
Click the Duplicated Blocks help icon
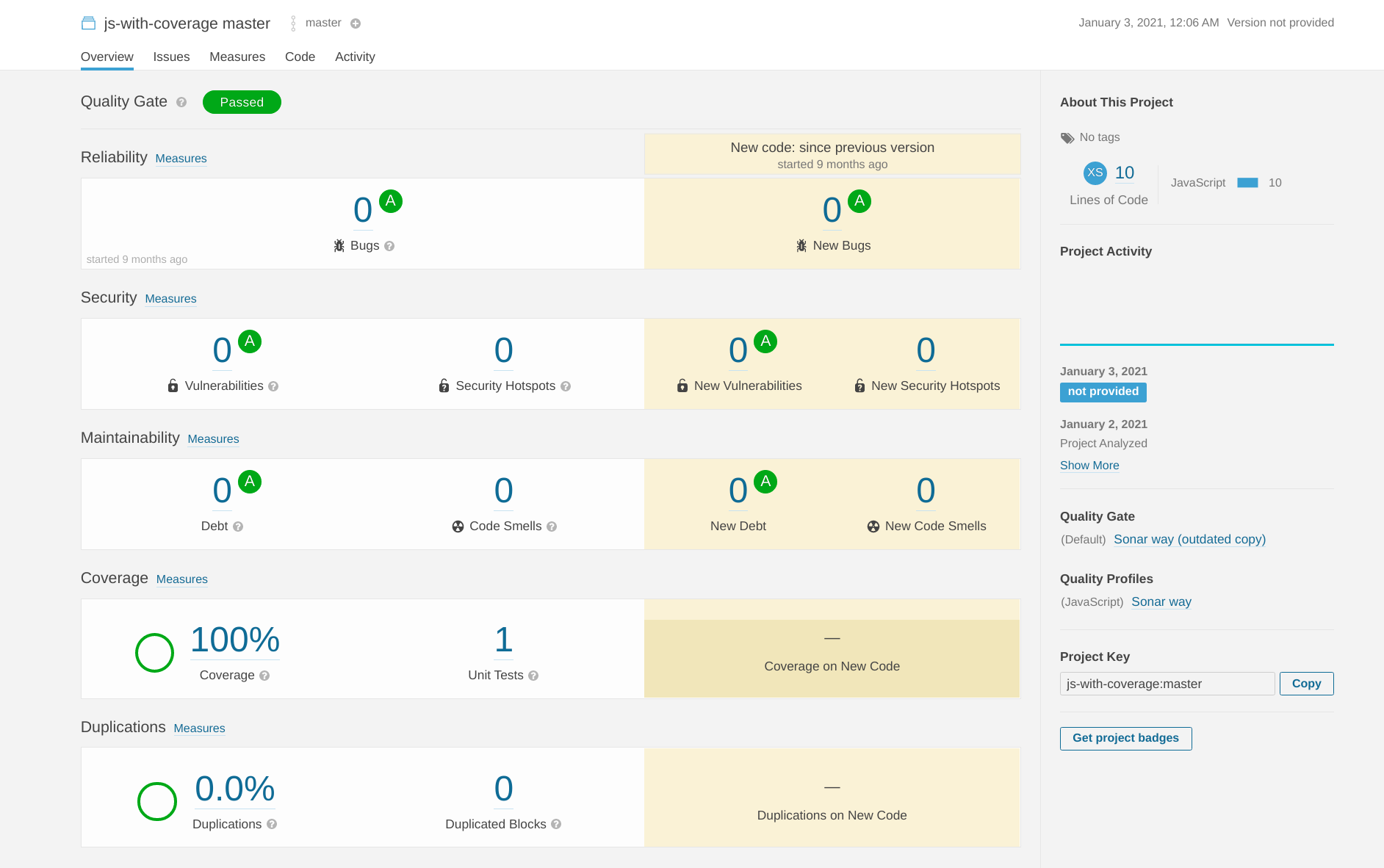(556, 825)
